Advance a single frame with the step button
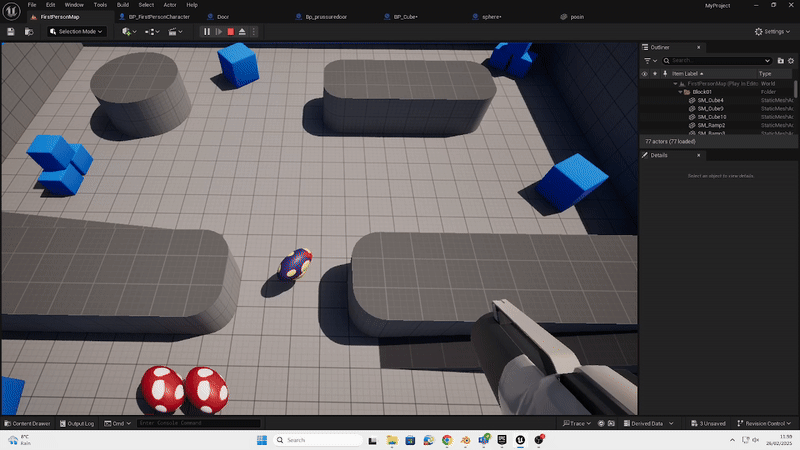 click(219, 32)
